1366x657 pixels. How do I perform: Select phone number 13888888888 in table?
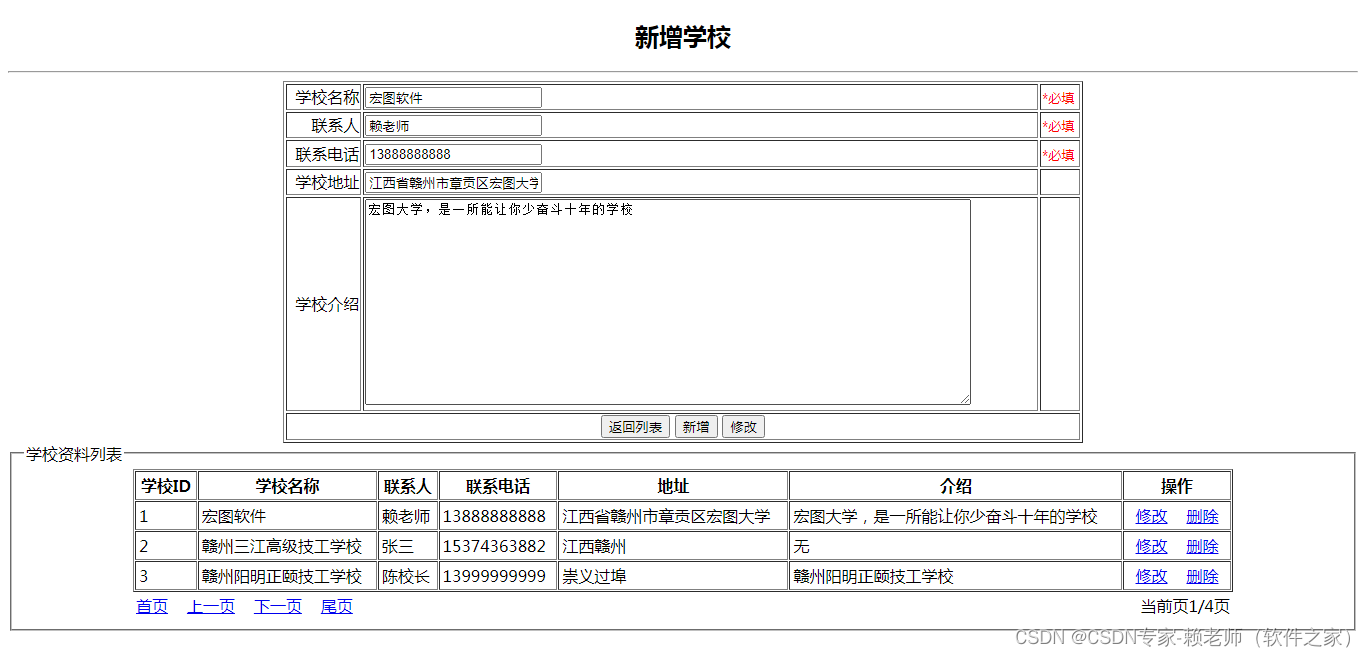tap(498, 516)
